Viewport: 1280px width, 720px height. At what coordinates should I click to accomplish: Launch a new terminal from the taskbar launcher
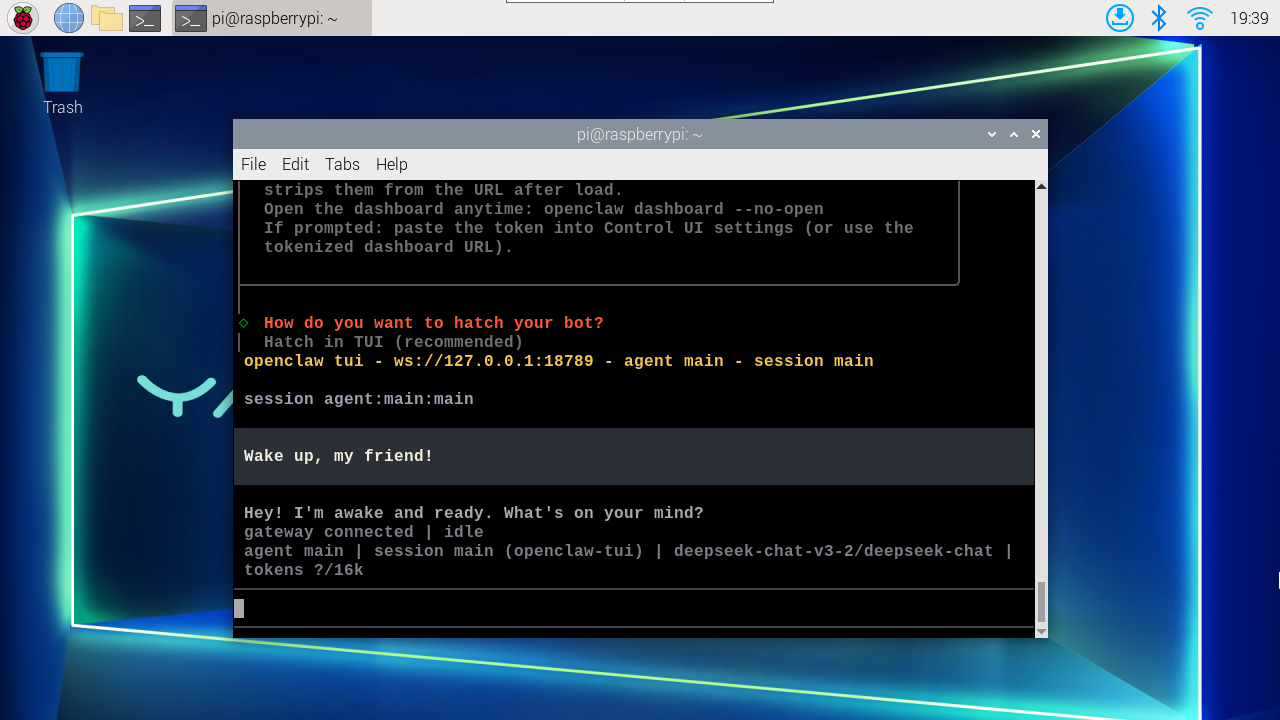tap(145, 18)
